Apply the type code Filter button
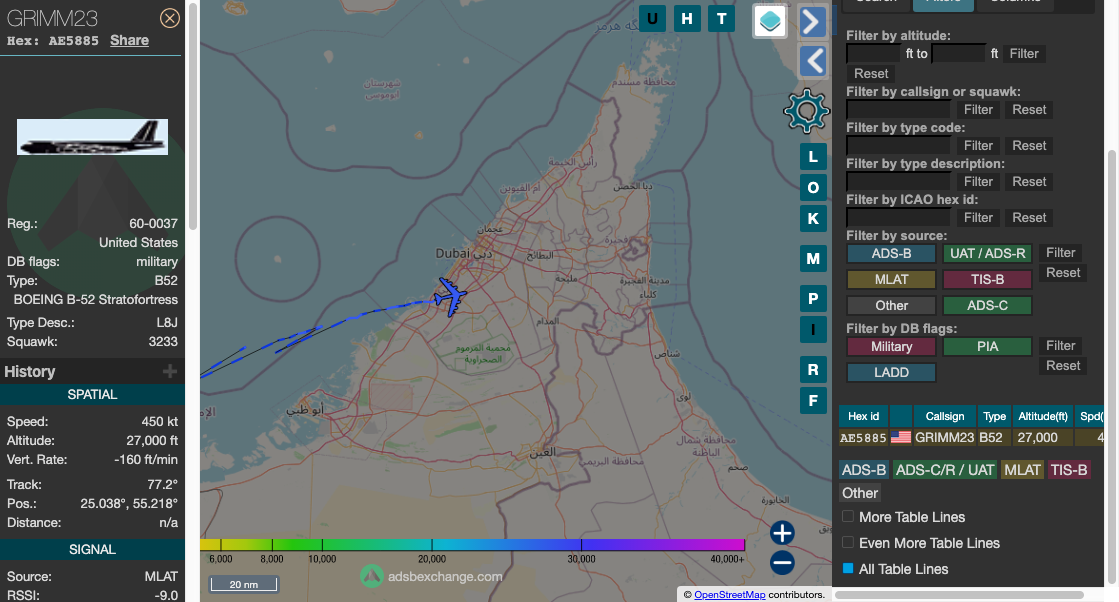The width and height of the screenshot is (1119, 602). [978, 146]
